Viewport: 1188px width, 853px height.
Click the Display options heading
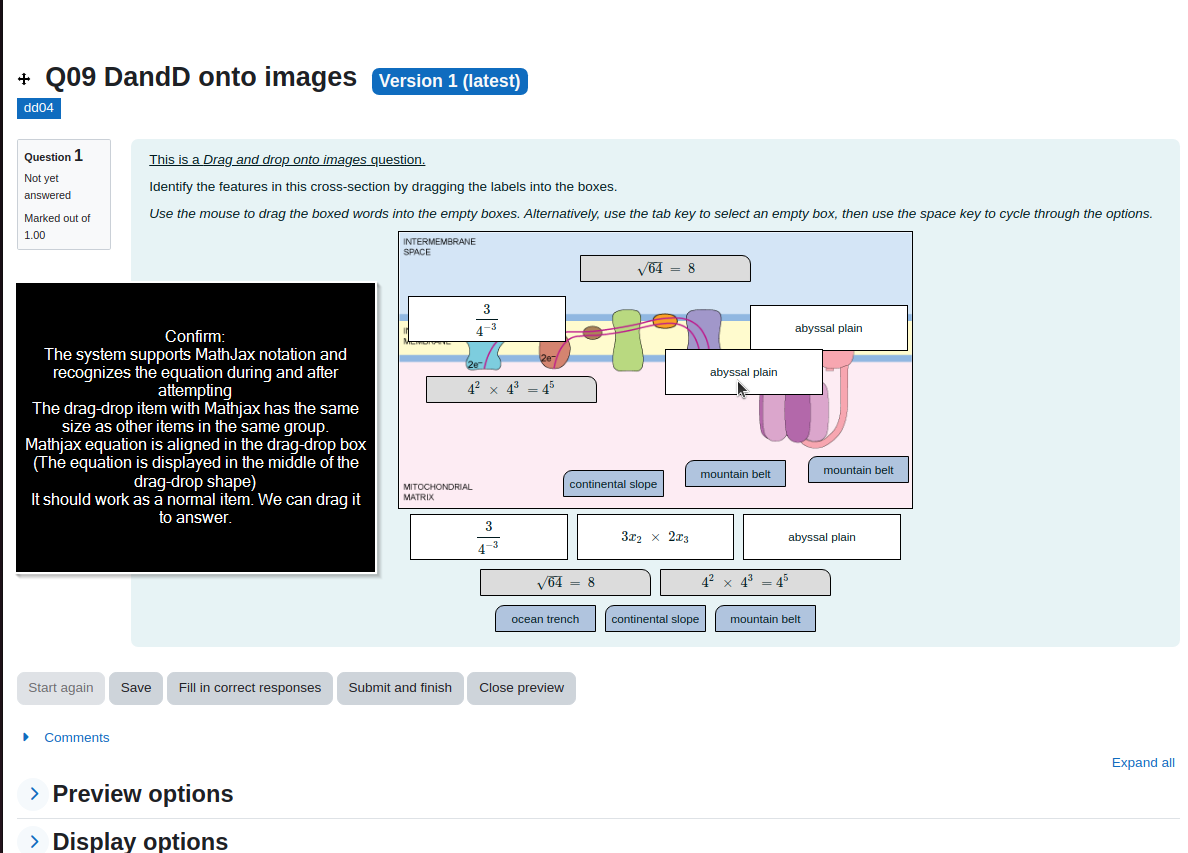pyautogui.click(x=140, y=842)
